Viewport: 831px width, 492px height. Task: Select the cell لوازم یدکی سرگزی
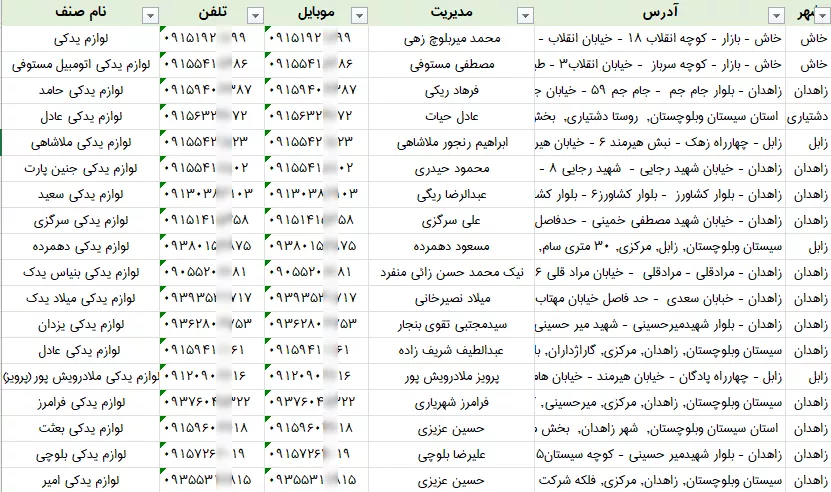(81, 221)
